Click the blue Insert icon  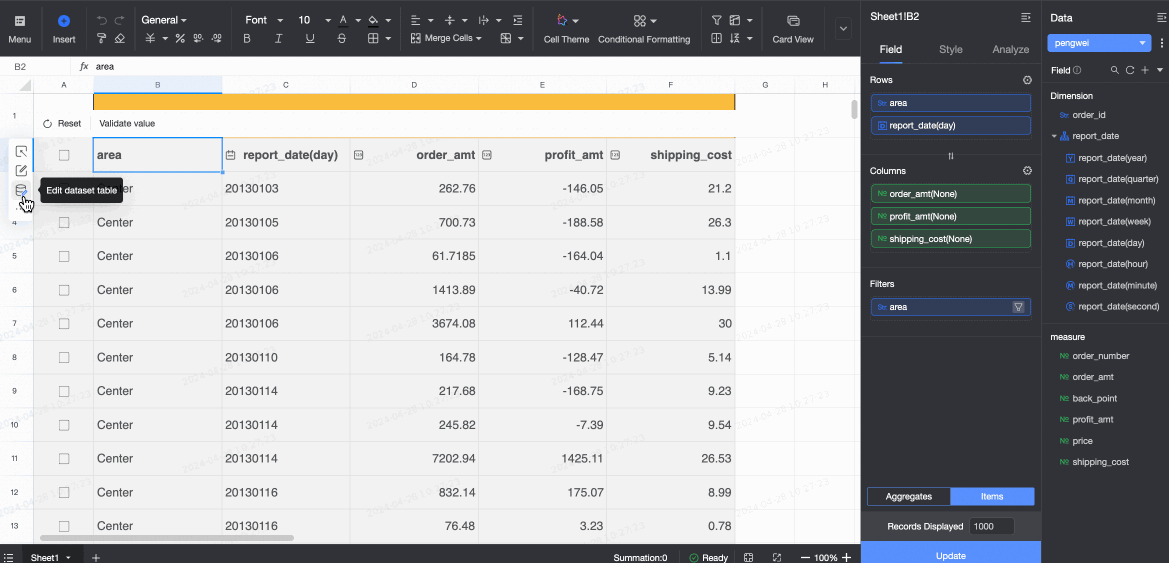coord(64,20)
